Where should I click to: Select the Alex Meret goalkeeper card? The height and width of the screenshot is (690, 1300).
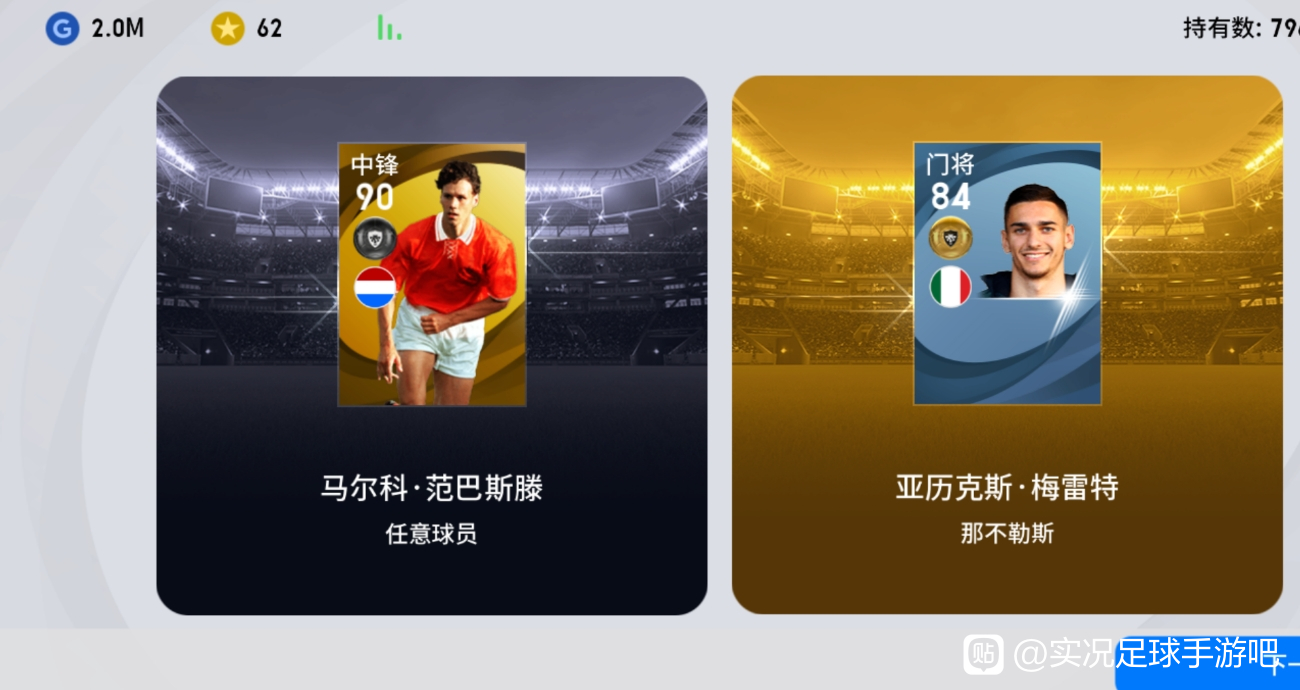pyautogui.click(x=1007, y=273)
